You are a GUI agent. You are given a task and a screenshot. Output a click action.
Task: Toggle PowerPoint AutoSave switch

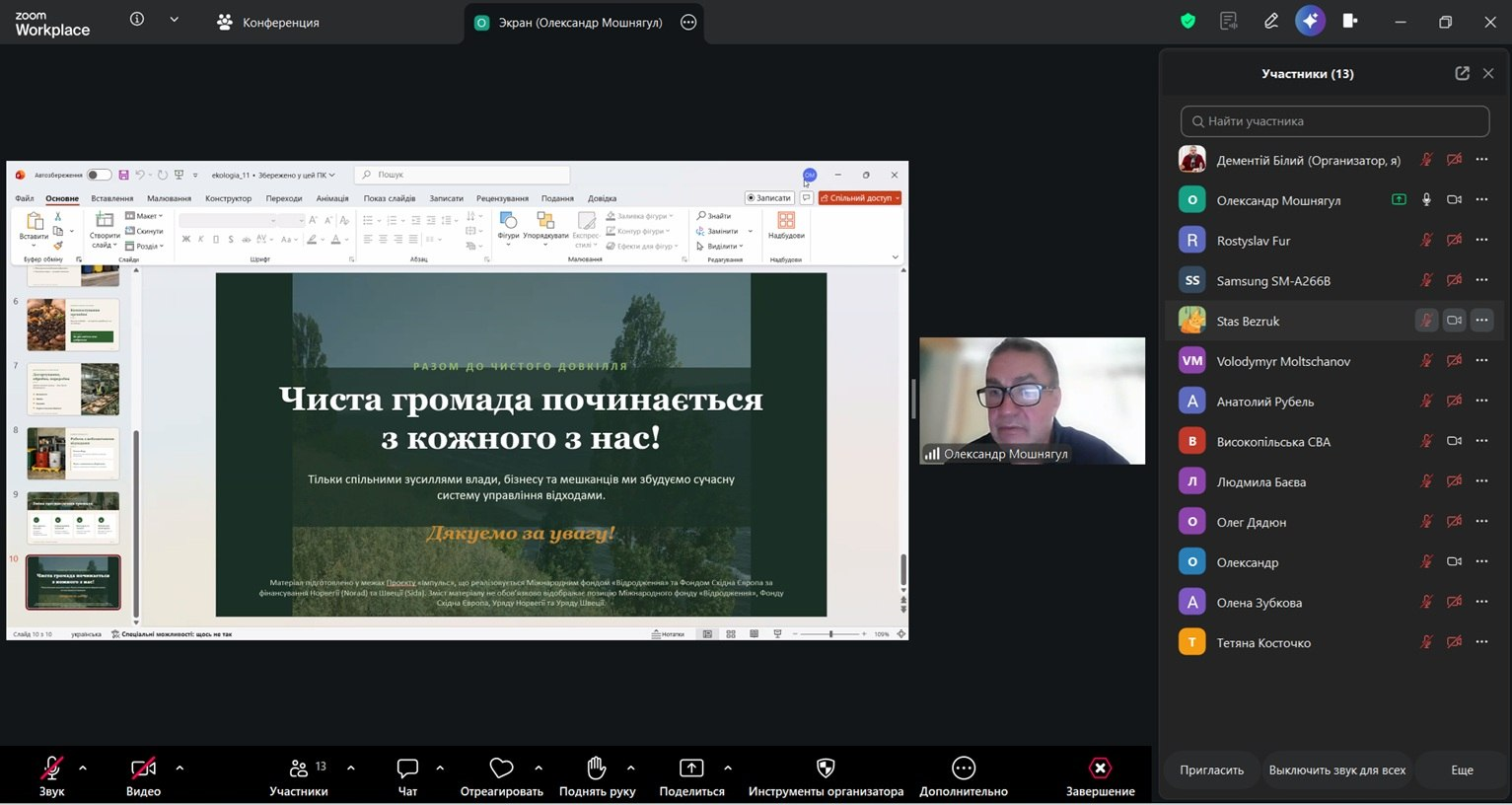point(99,175)
